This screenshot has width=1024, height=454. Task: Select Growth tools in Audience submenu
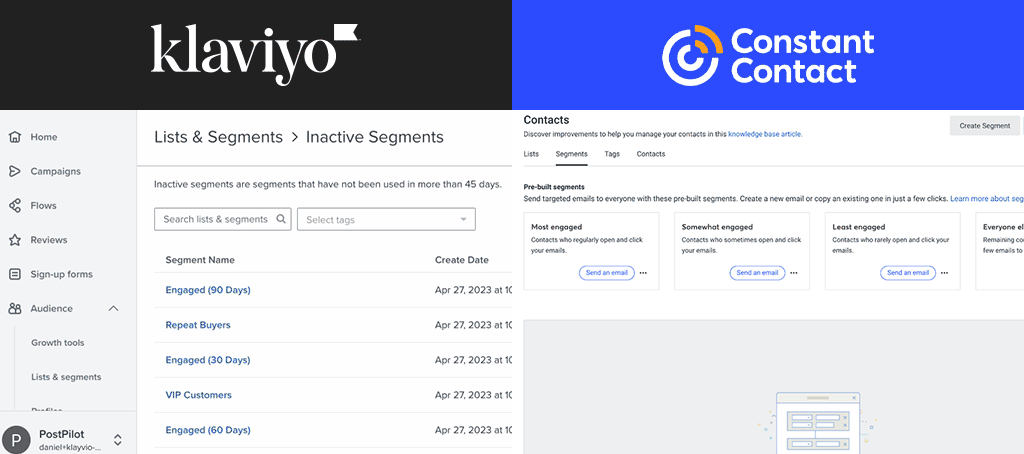58,343
